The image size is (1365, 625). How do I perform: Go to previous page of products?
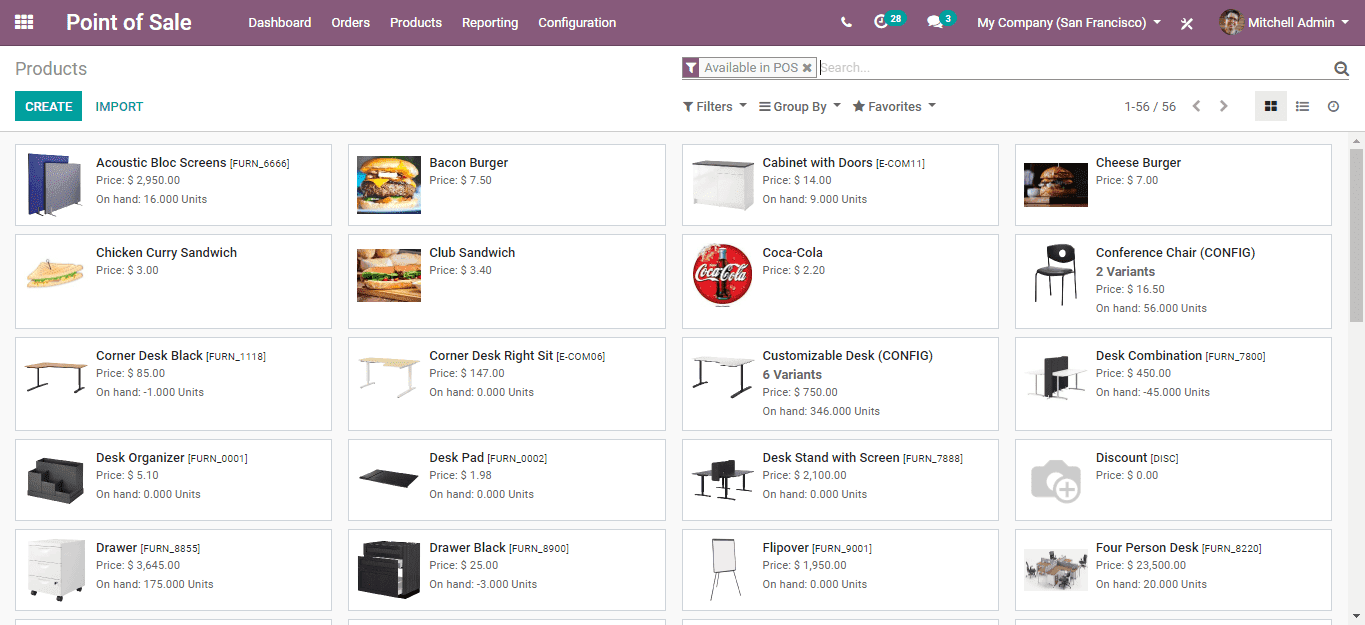click(x=1196, y=106)
